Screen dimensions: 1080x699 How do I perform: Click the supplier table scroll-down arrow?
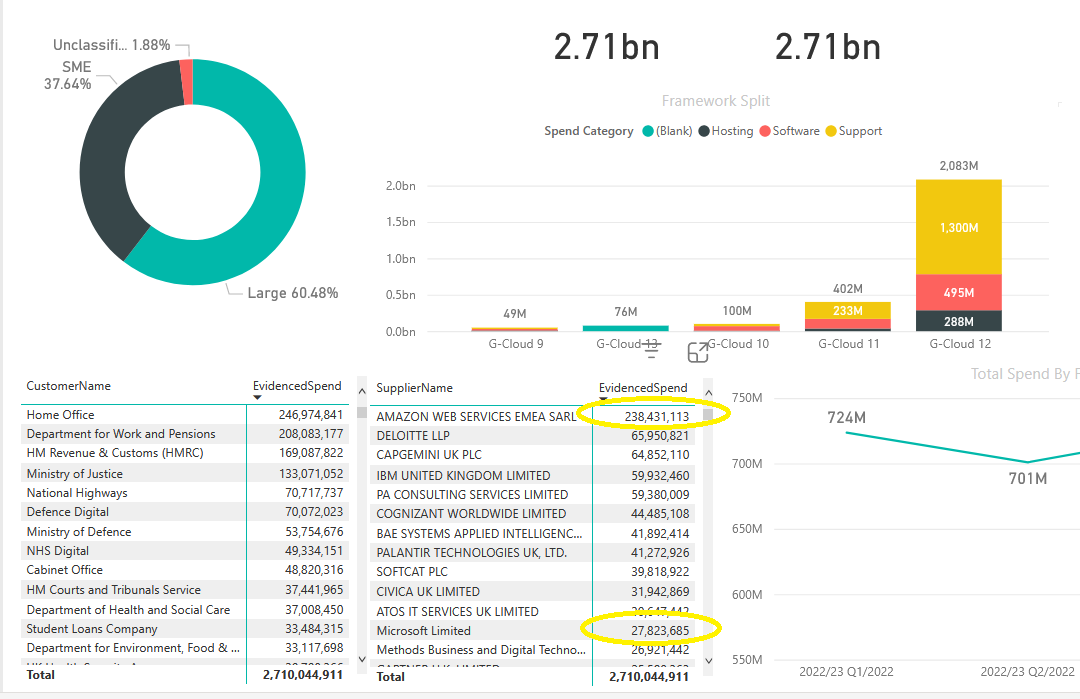click(709, 661)
